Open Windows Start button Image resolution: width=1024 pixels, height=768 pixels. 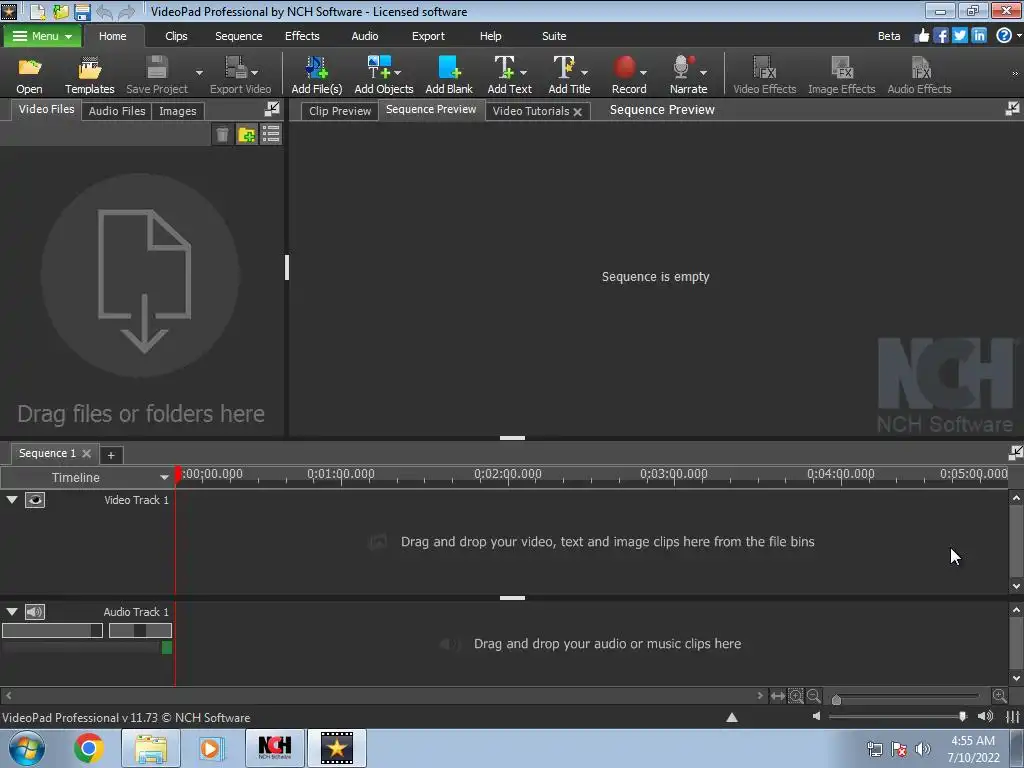27,748
